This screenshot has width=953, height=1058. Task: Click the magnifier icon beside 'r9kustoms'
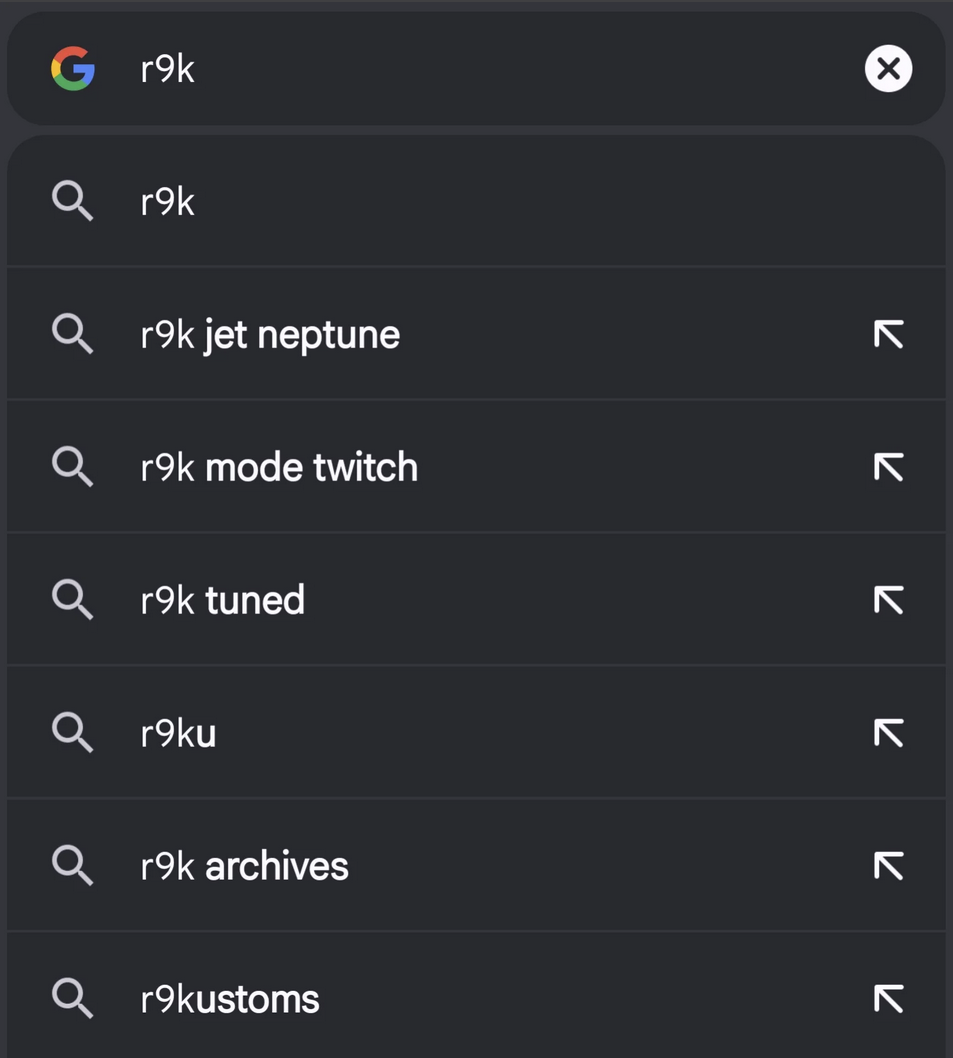(72, 999)
